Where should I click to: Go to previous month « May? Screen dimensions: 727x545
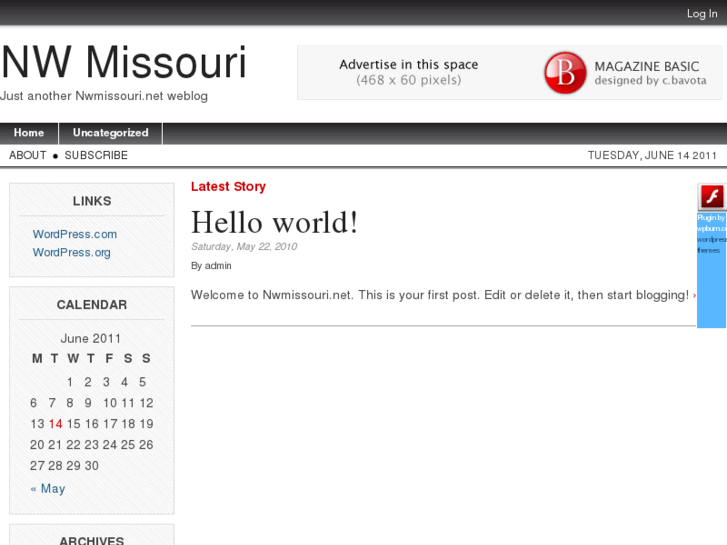48,489
